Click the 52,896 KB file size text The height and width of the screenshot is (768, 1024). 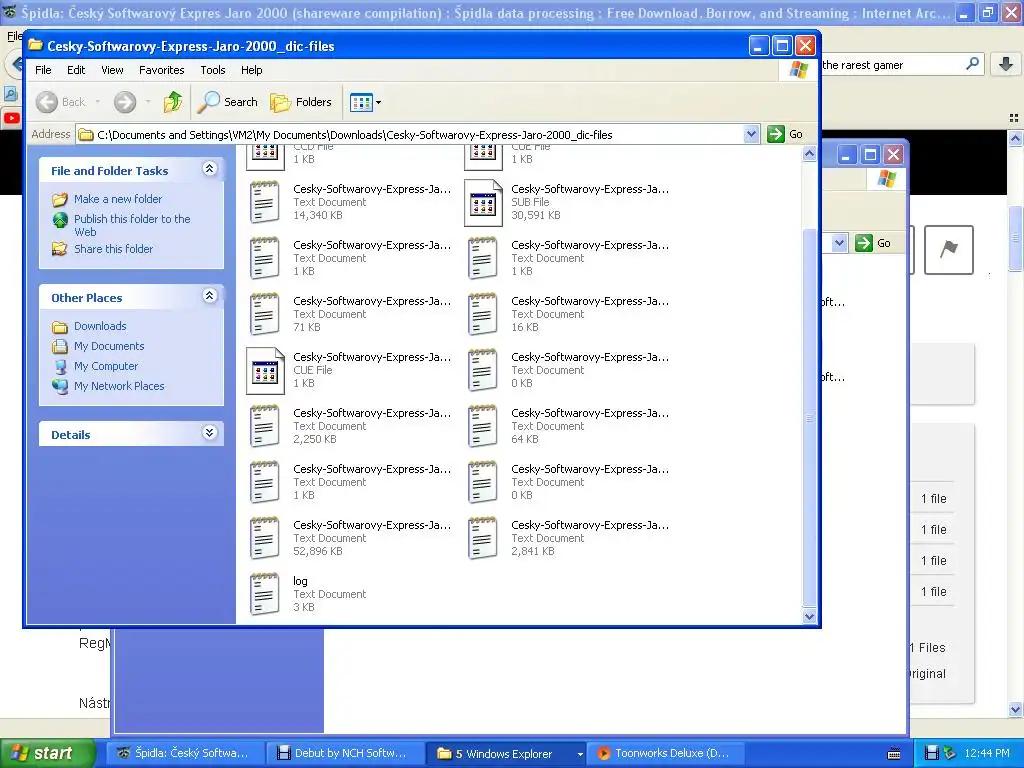[x=317, y=551]
